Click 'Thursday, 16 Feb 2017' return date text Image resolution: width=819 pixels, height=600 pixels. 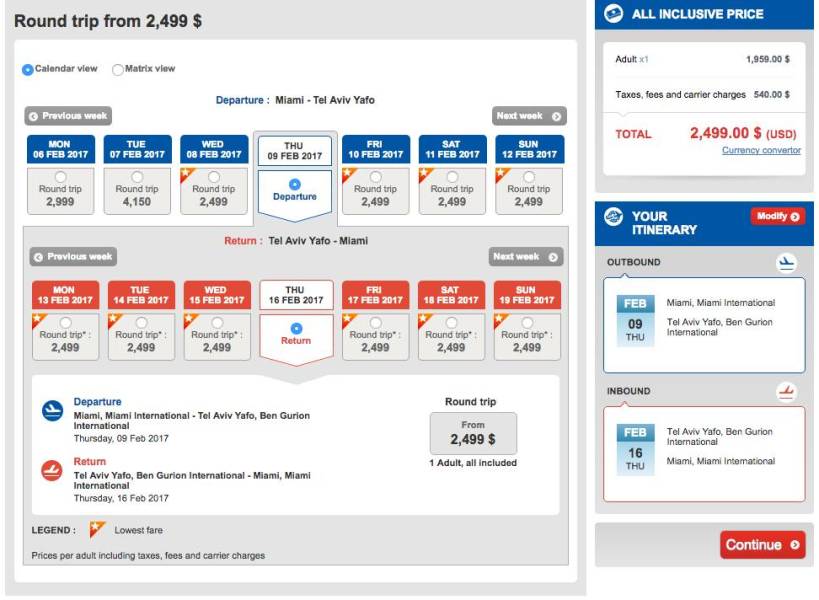coord(121,498)
